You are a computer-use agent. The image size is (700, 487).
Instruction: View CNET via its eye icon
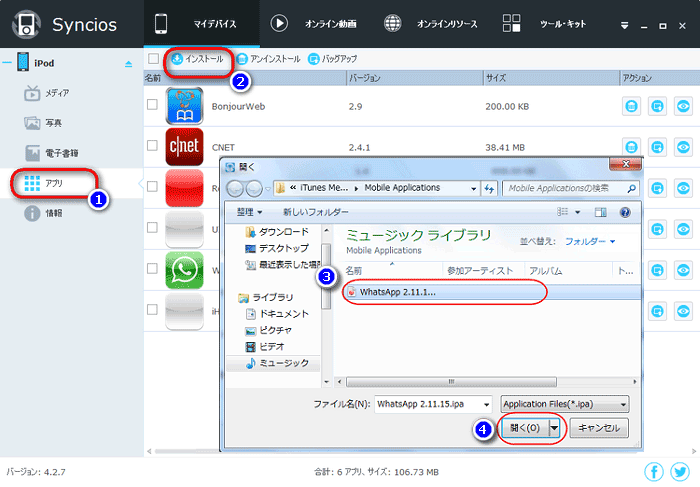(683, 147)
